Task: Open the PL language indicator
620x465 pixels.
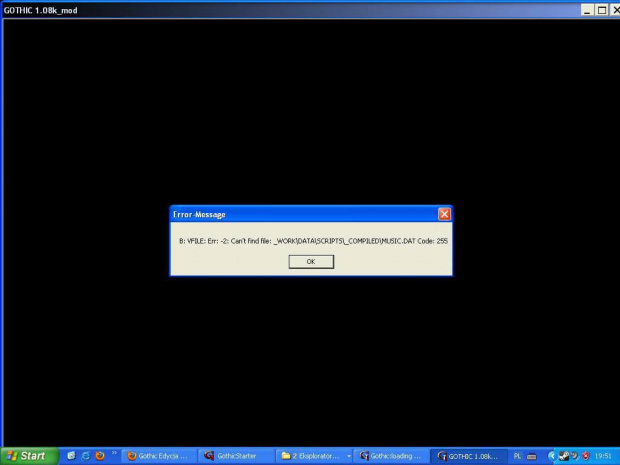Action: click(517, 456)
